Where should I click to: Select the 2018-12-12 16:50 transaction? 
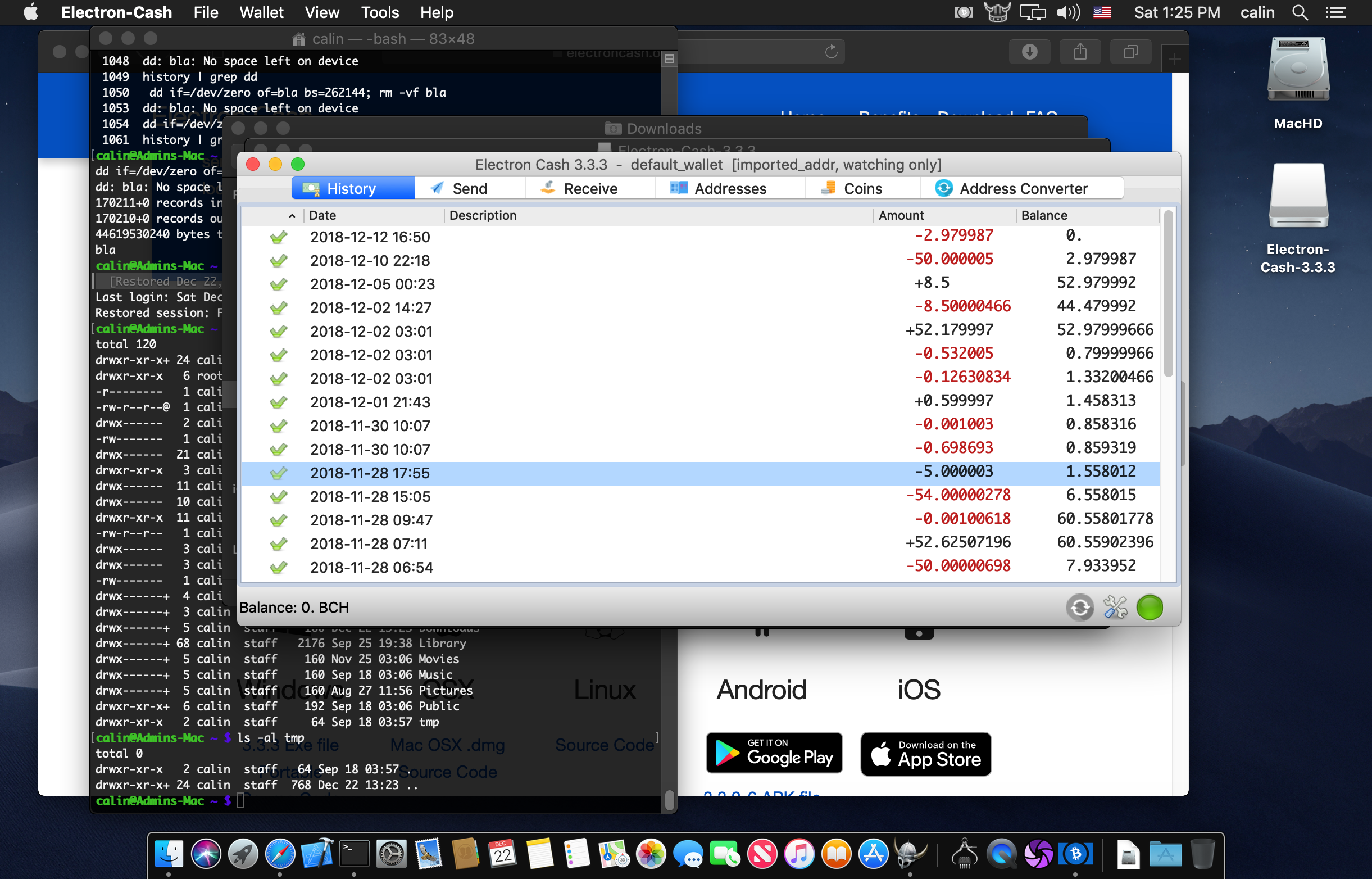pyautogui.click(x=700, y=237)
